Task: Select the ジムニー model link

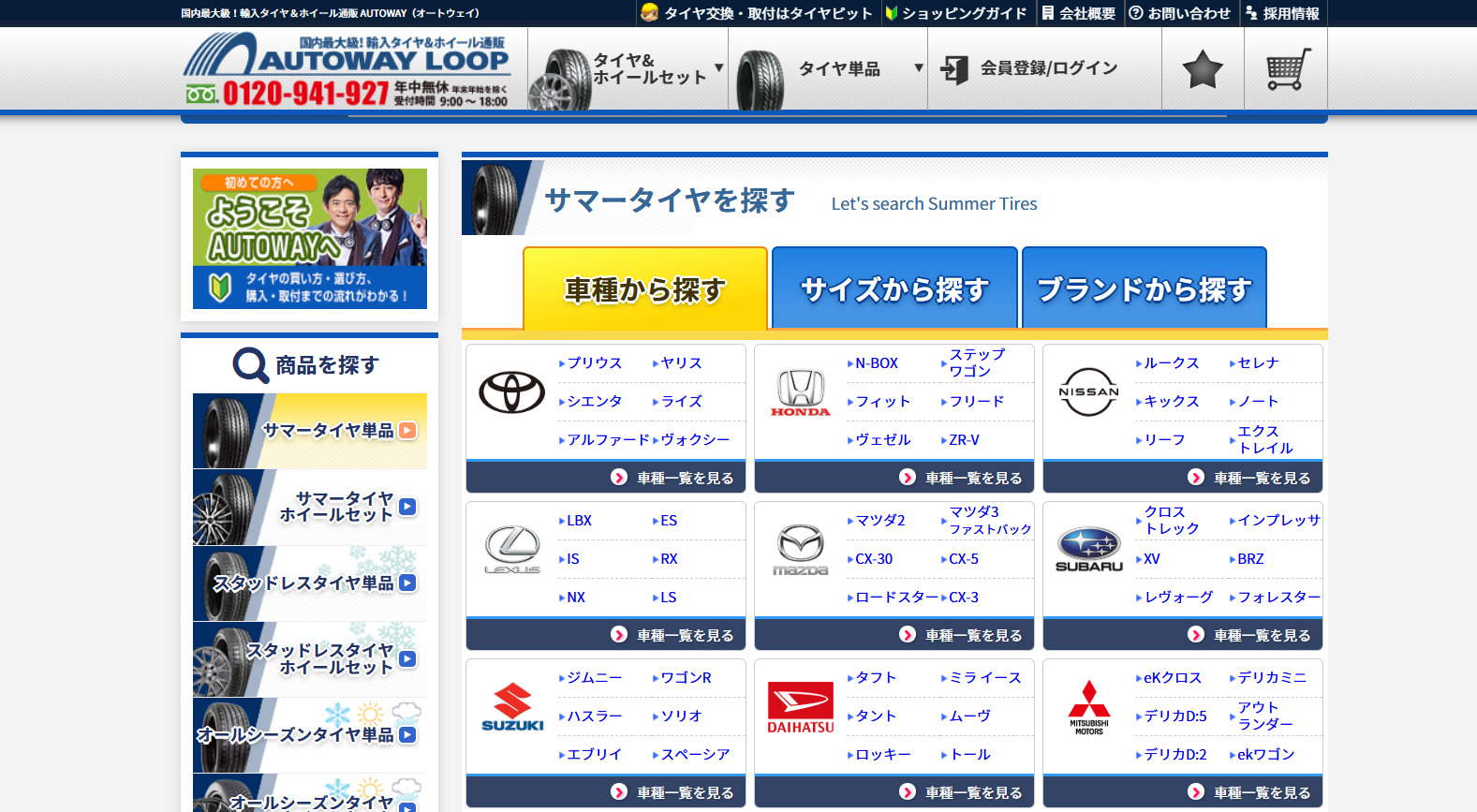Action: click(594, 677)
